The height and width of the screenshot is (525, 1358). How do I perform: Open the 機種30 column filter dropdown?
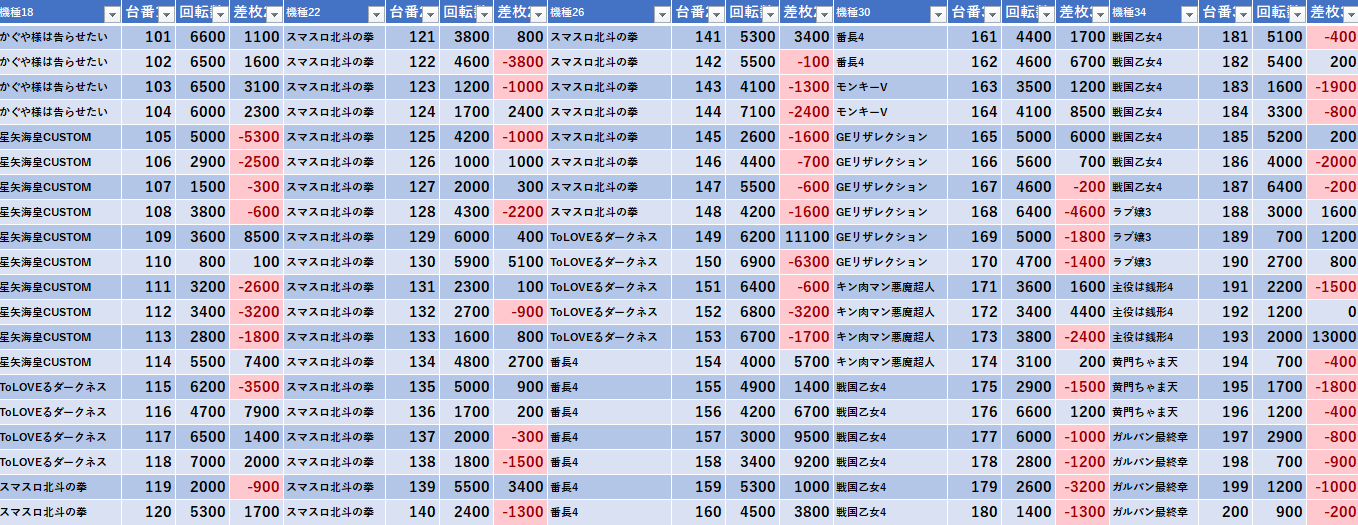tap(938, 13)
